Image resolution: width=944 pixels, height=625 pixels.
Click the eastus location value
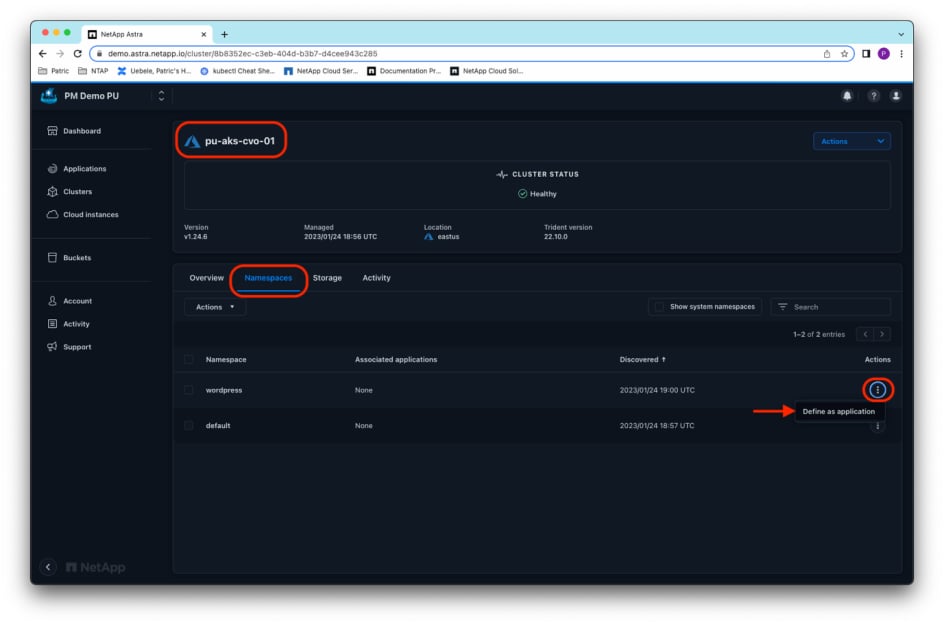[448, 237]
